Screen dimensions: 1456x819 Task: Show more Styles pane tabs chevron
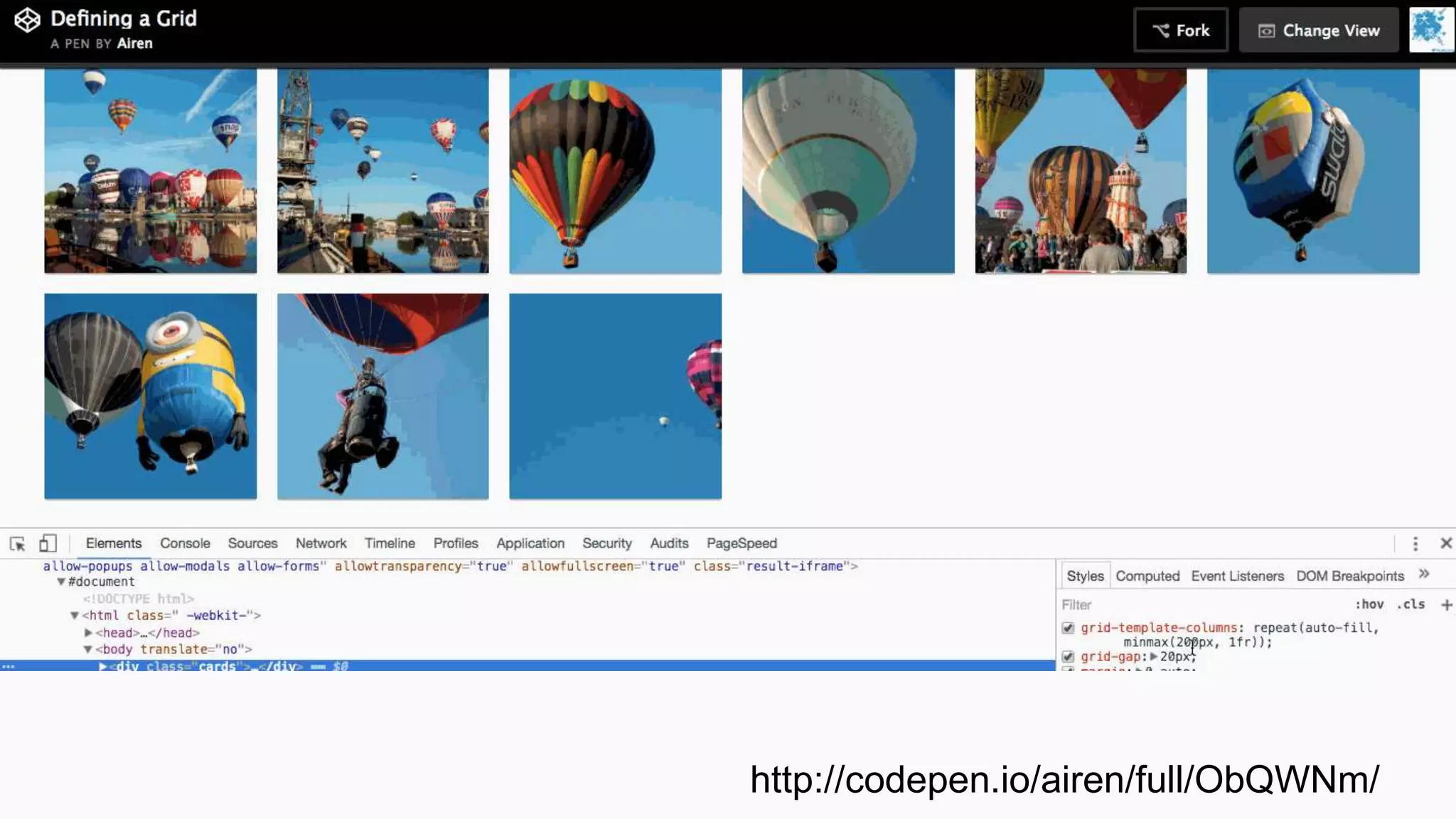click(1424, 574)
